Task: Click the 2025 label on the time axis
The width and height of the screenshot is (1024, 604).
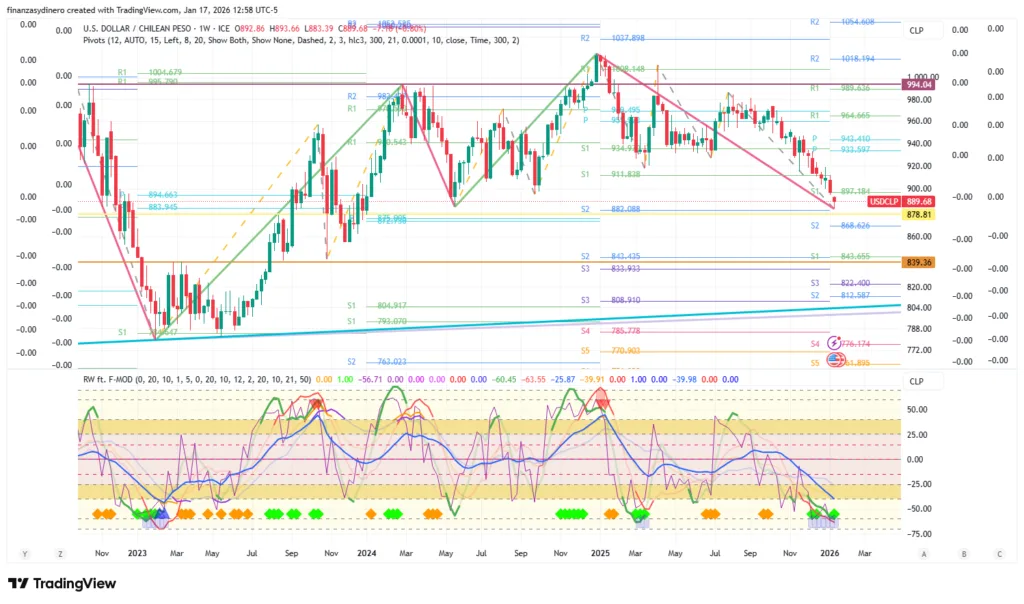Action: click(599, 553)
